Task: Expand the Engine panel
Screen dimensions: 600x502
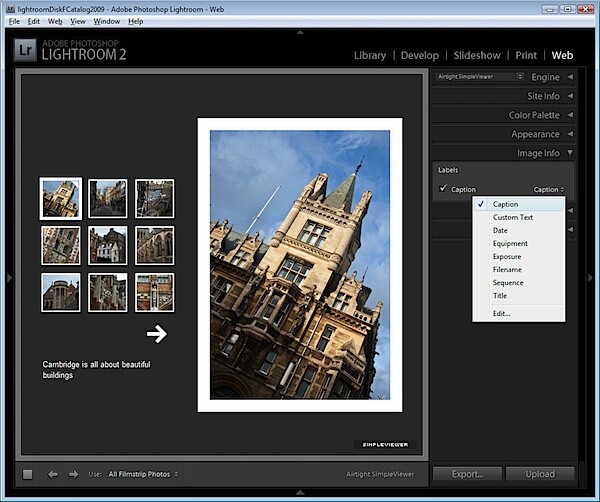Action: (570, 77)
